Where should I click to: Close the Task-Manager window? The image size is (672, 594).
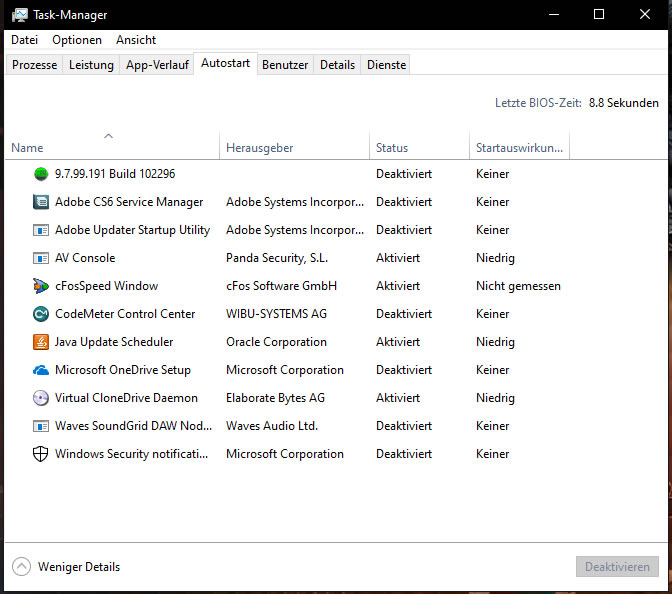(x=645, y=15)
